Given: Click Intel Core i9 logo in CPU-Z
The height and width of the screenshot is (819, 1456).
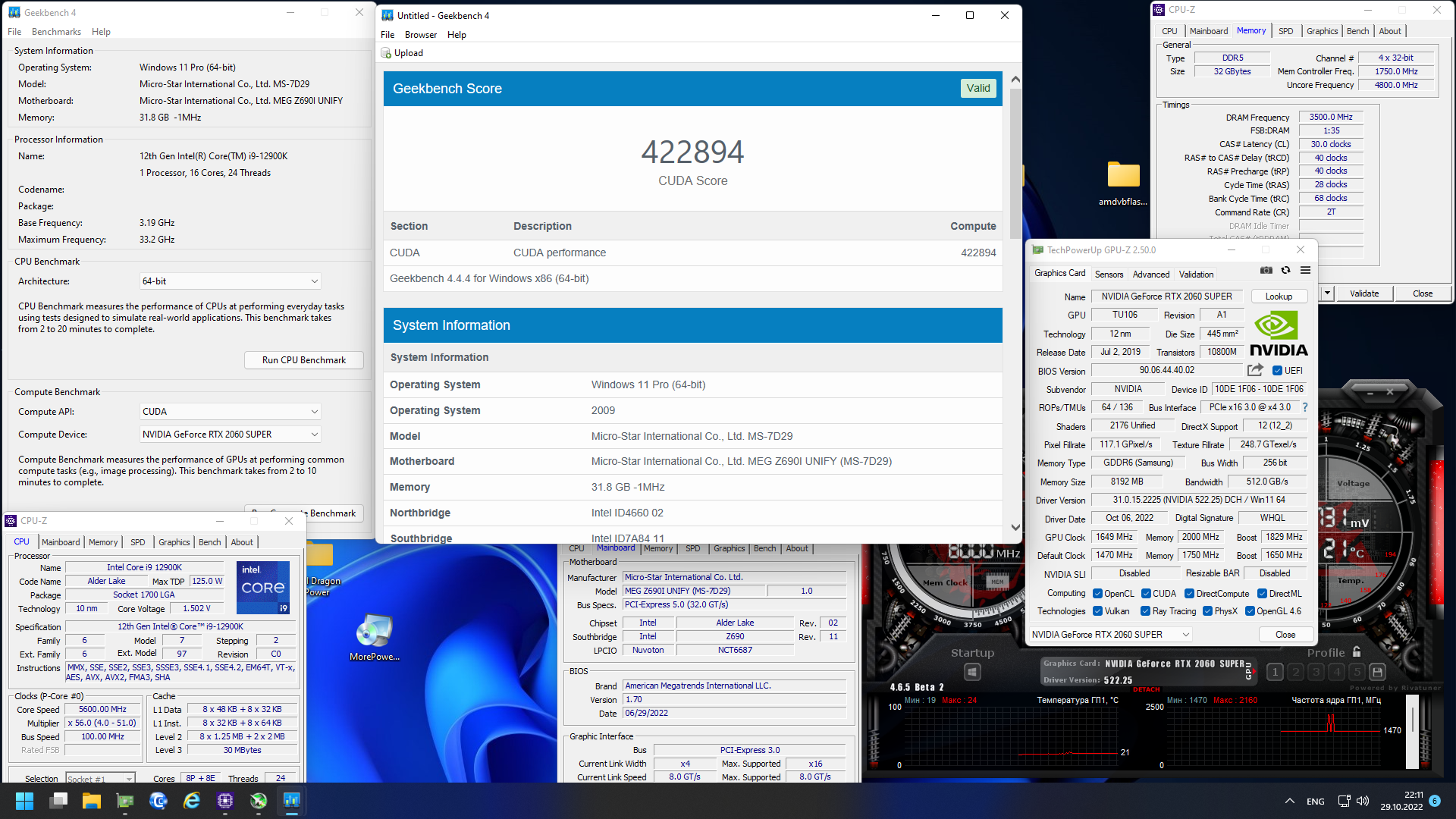Looking at the screenshot, I should pyautogui.click(x=263, y=587).
